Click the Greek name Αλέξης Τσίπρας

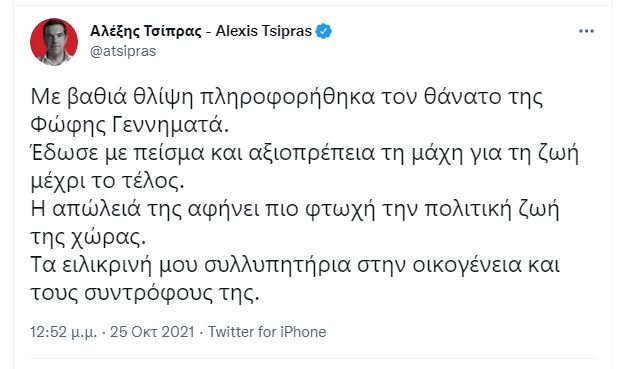click(146, 31)
